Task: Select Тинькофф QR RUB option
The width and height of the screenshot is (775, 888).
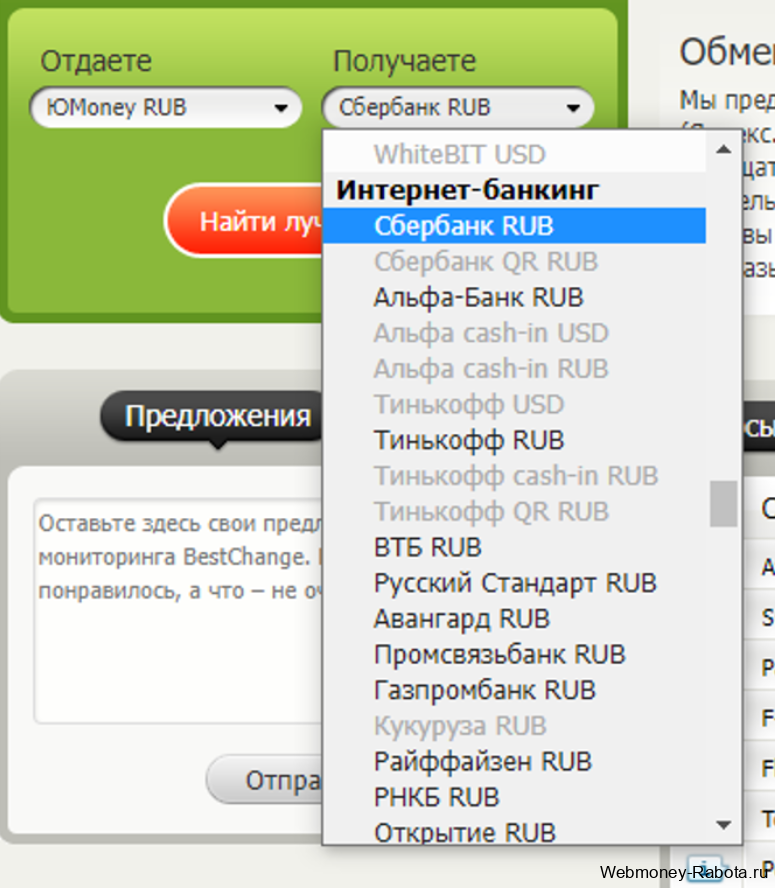Action: click(x=514, y=511)
